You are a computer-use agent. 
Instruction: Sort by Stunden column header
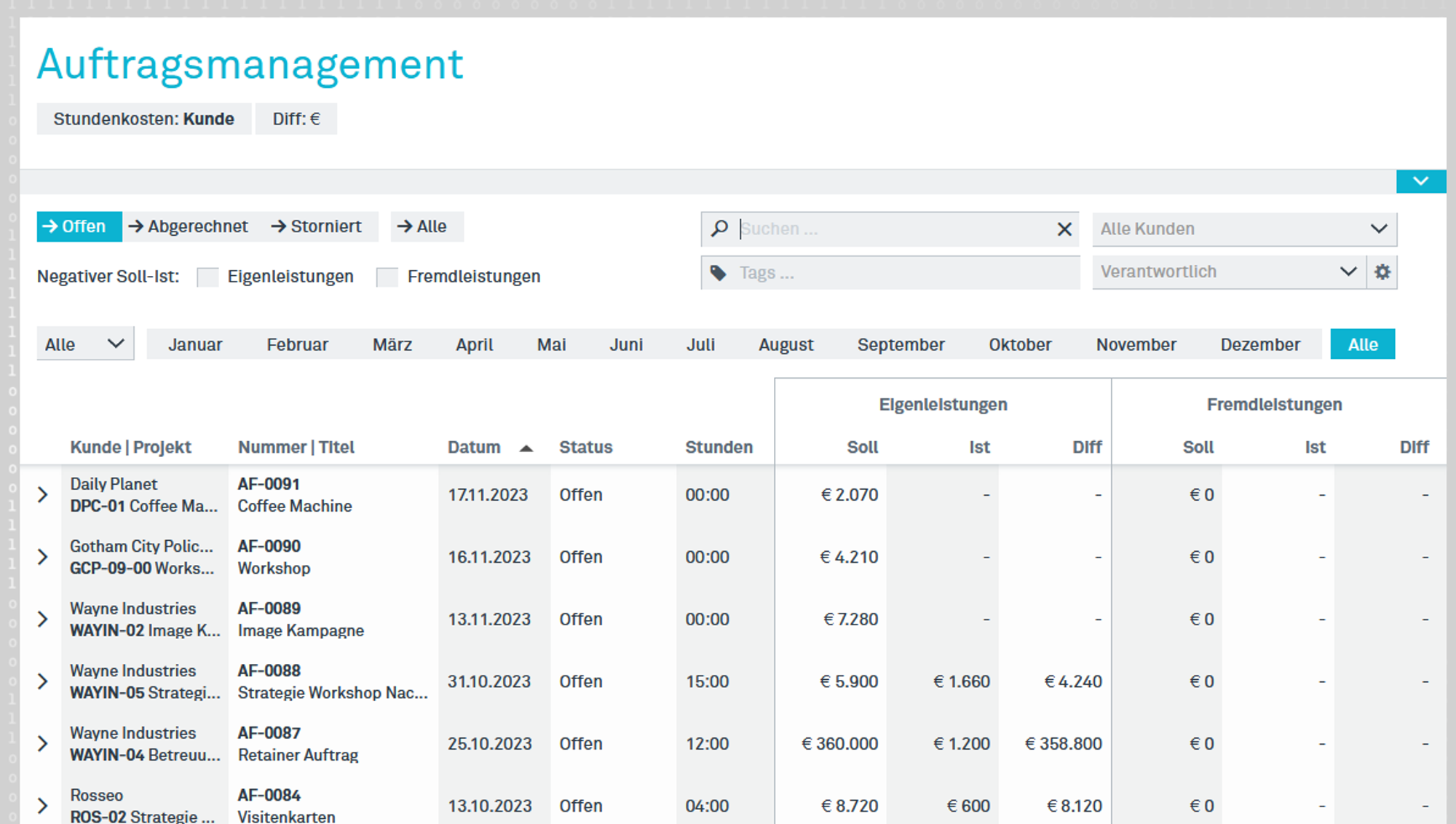click(x=719, y=447)
